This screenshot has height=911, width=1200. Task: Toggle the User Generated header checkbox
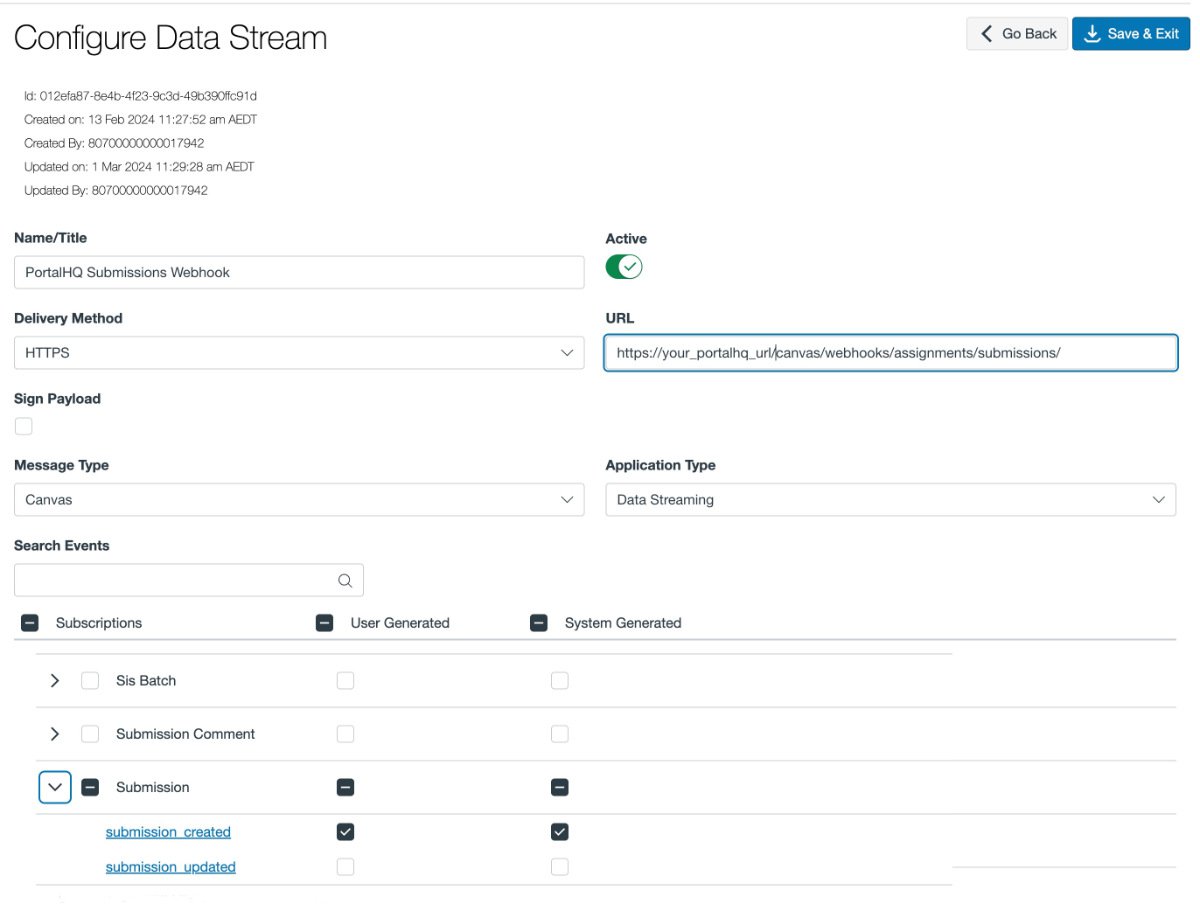point(324,623)
